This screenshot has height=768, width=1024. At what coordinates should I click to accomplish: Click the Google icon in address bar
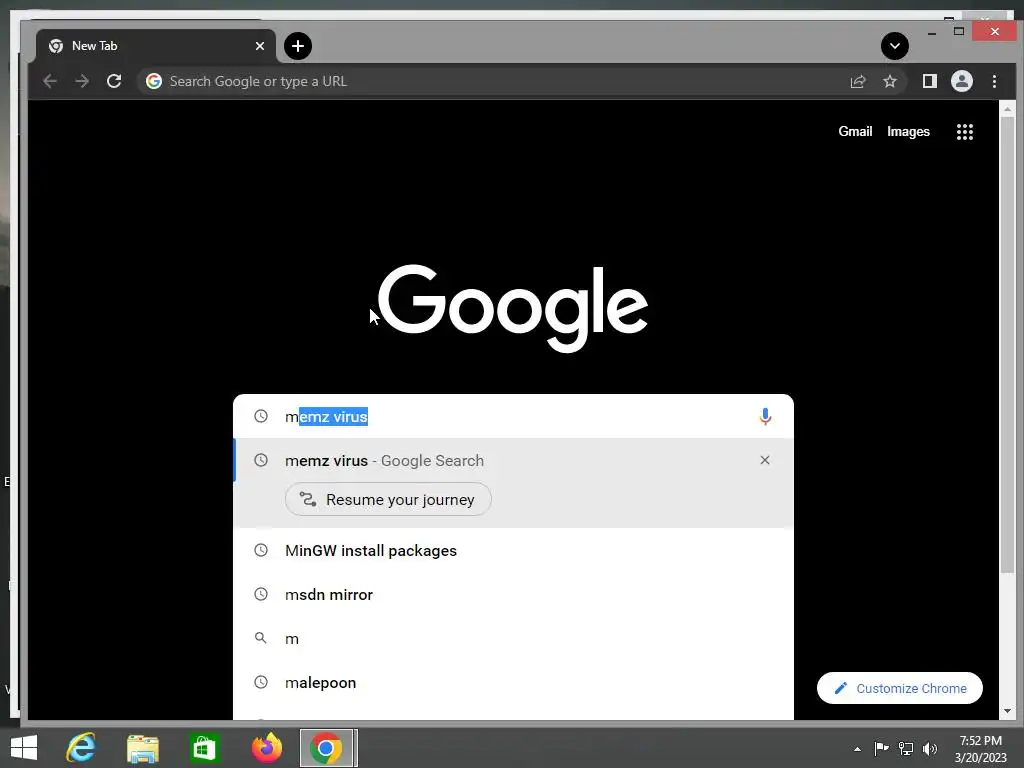[154, 81]
